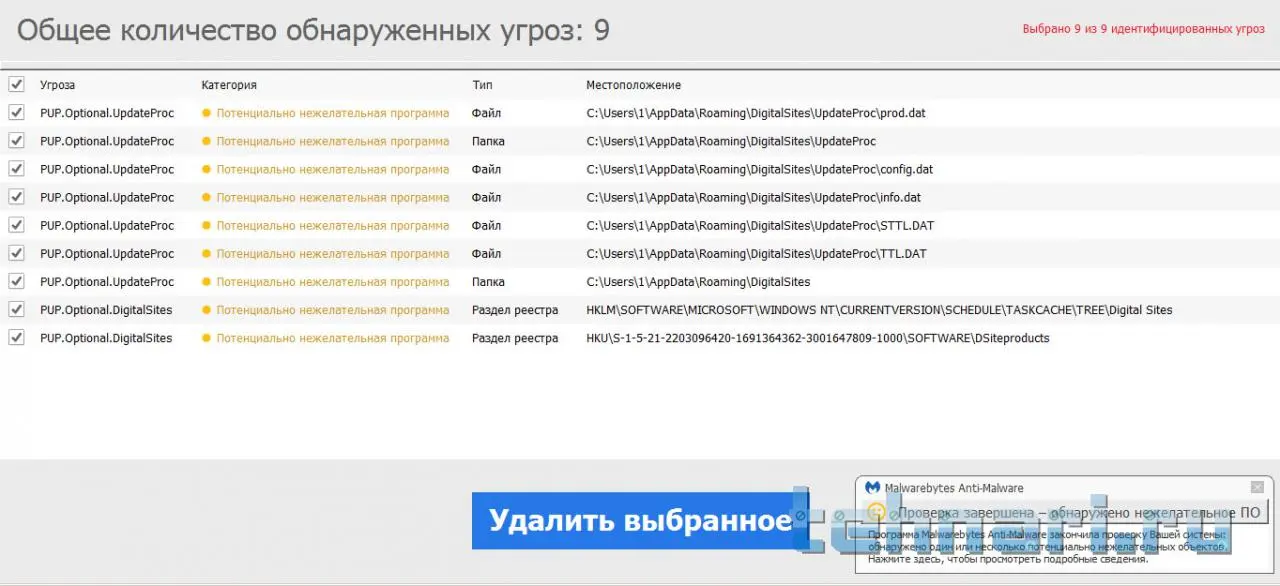Uncheck the checkbox for HKLM registry key row
Viewport: 1280px width, 586px height.
[16, 310]
